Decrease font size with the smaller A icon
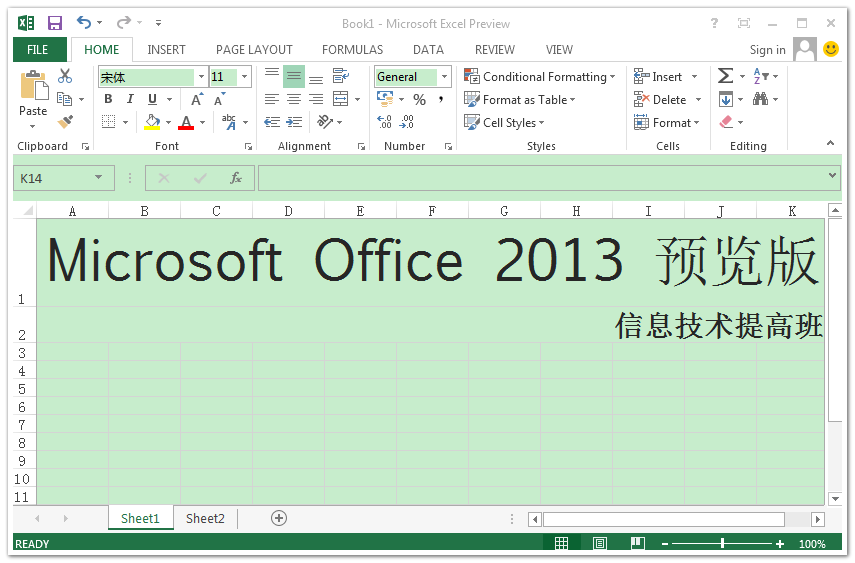Viewport: 855px width, 563px height. 219,99
